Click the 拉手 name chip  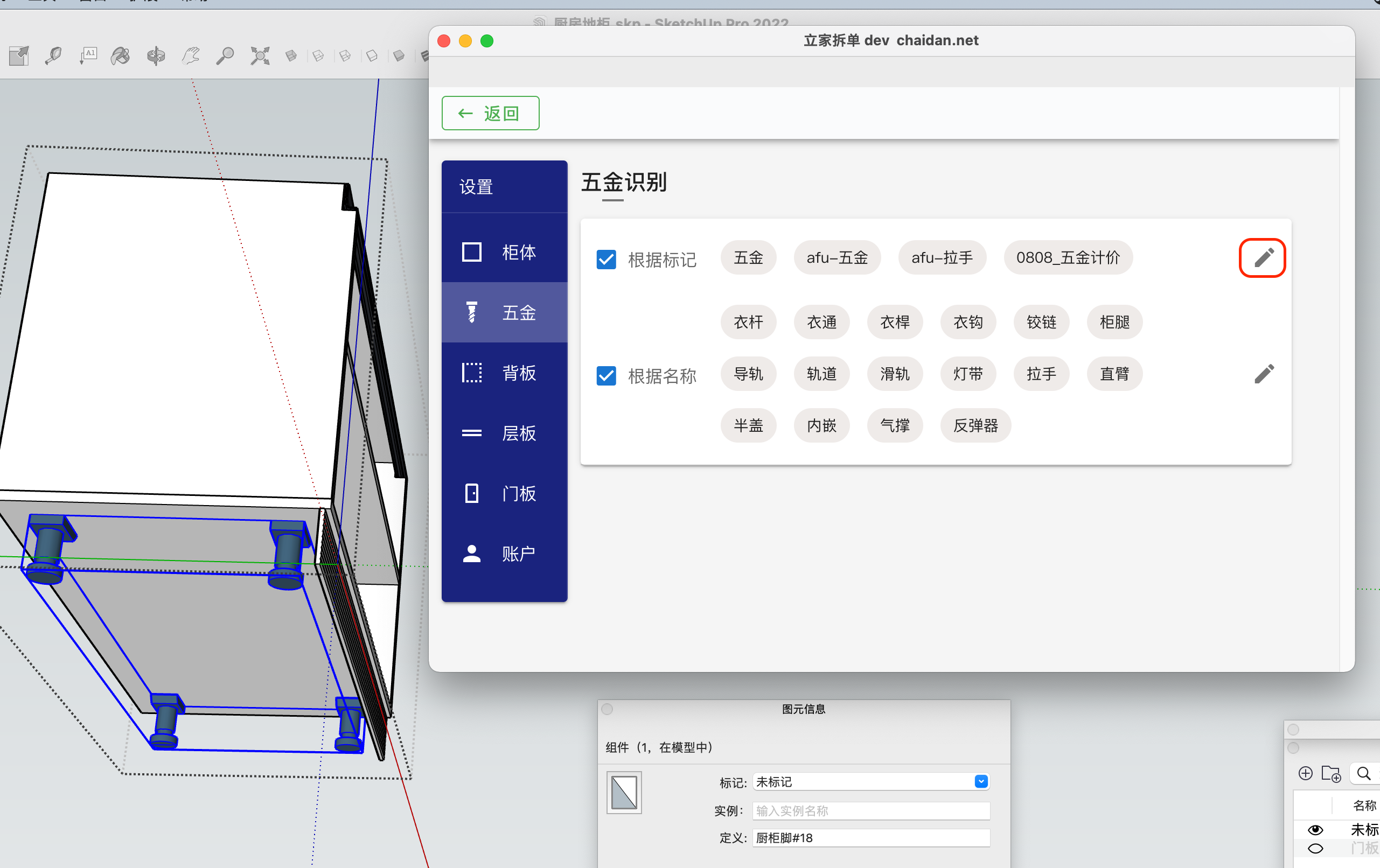(1041, 374)
